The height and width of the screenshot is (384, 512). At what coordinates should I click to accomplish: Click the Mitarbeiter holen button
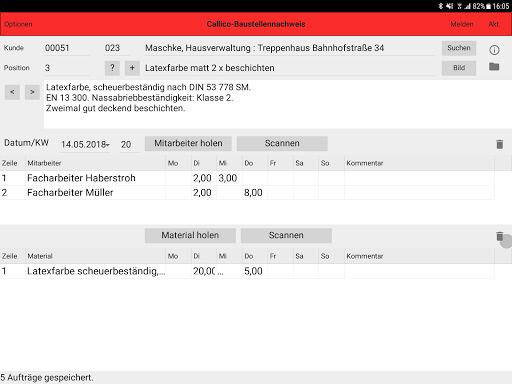coord(188,143)
